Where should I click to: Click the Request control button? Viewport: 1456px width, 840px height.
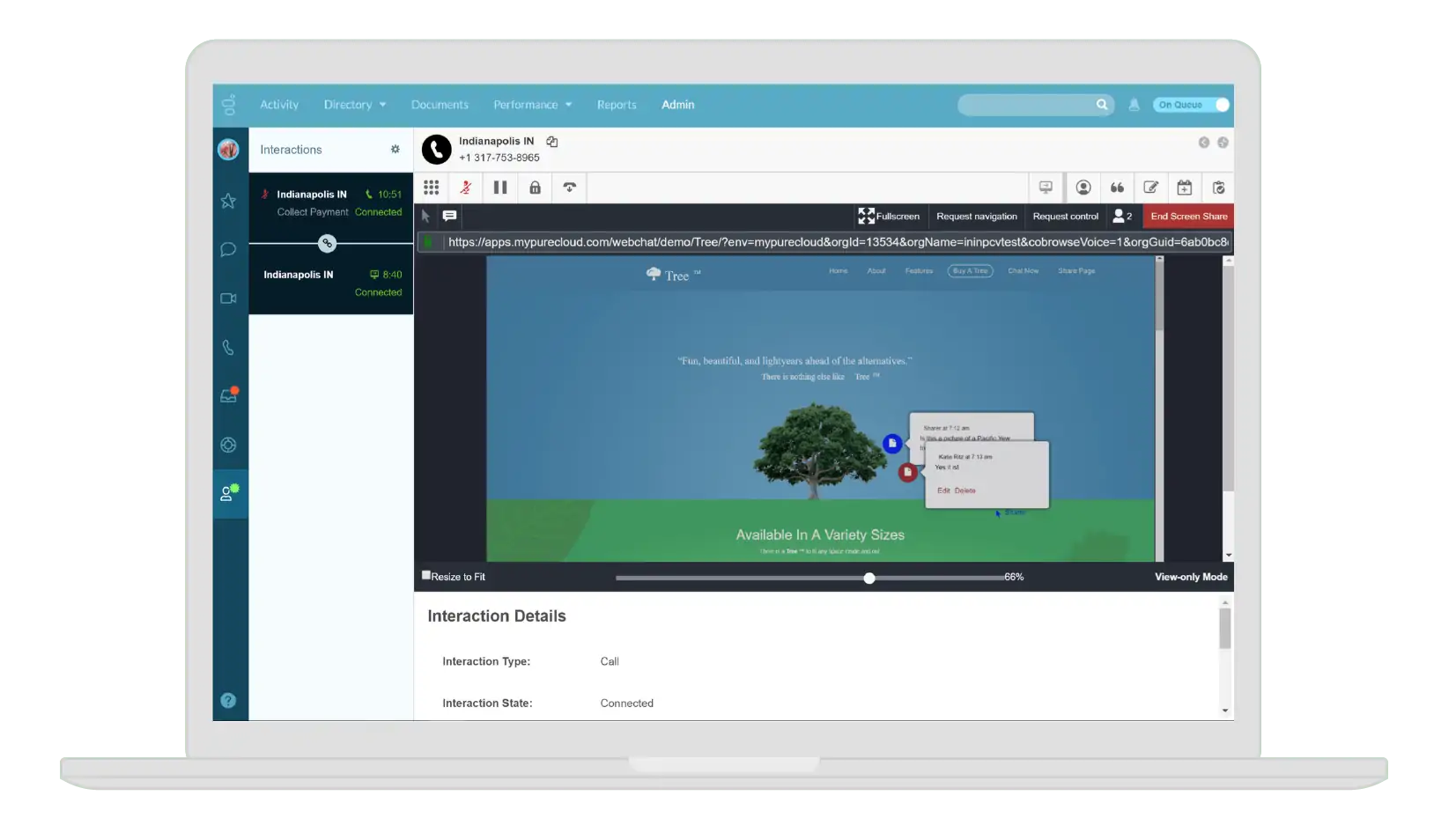1065,217
